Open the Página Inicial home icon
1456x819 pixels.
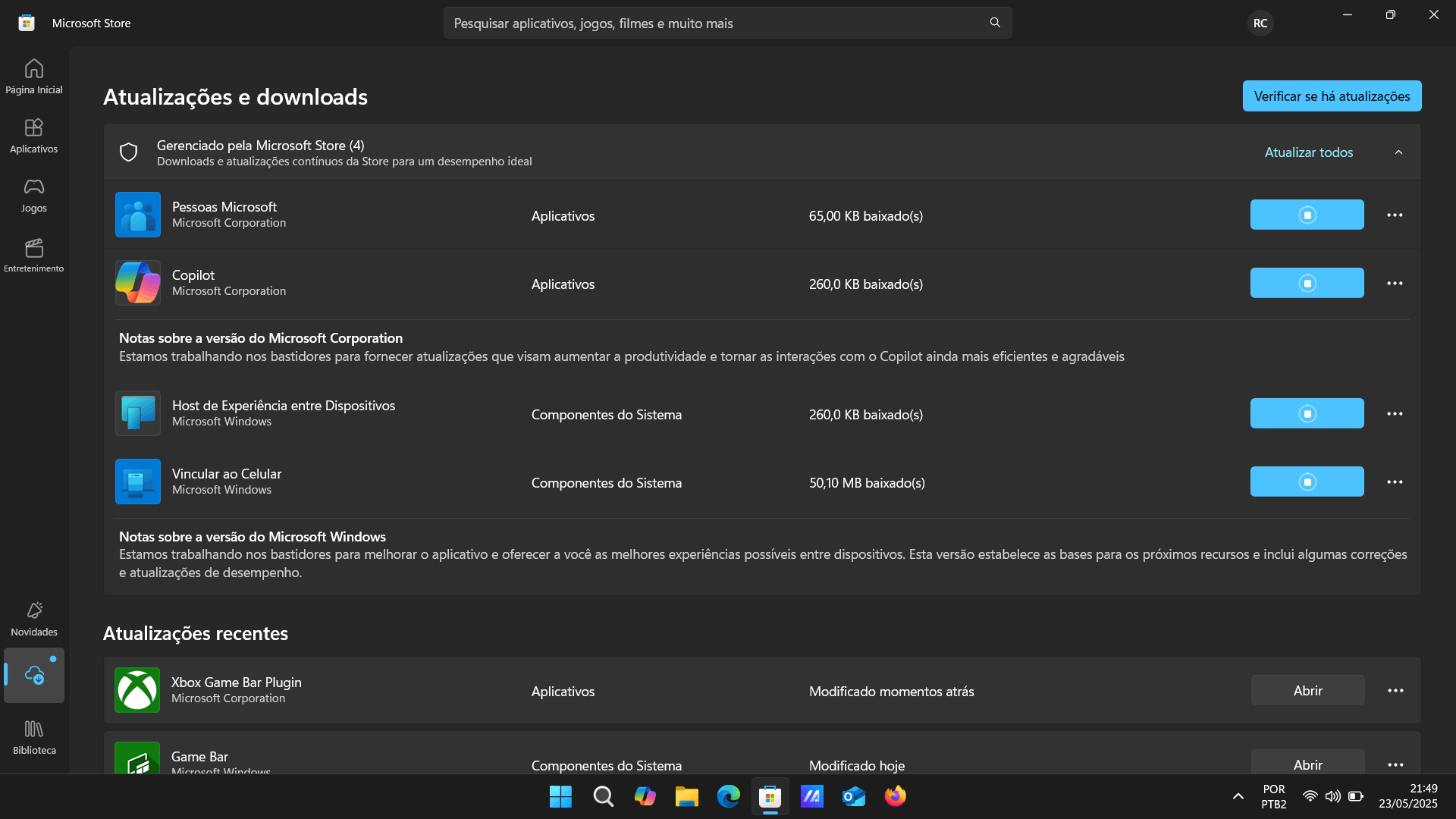click(34, 77)
